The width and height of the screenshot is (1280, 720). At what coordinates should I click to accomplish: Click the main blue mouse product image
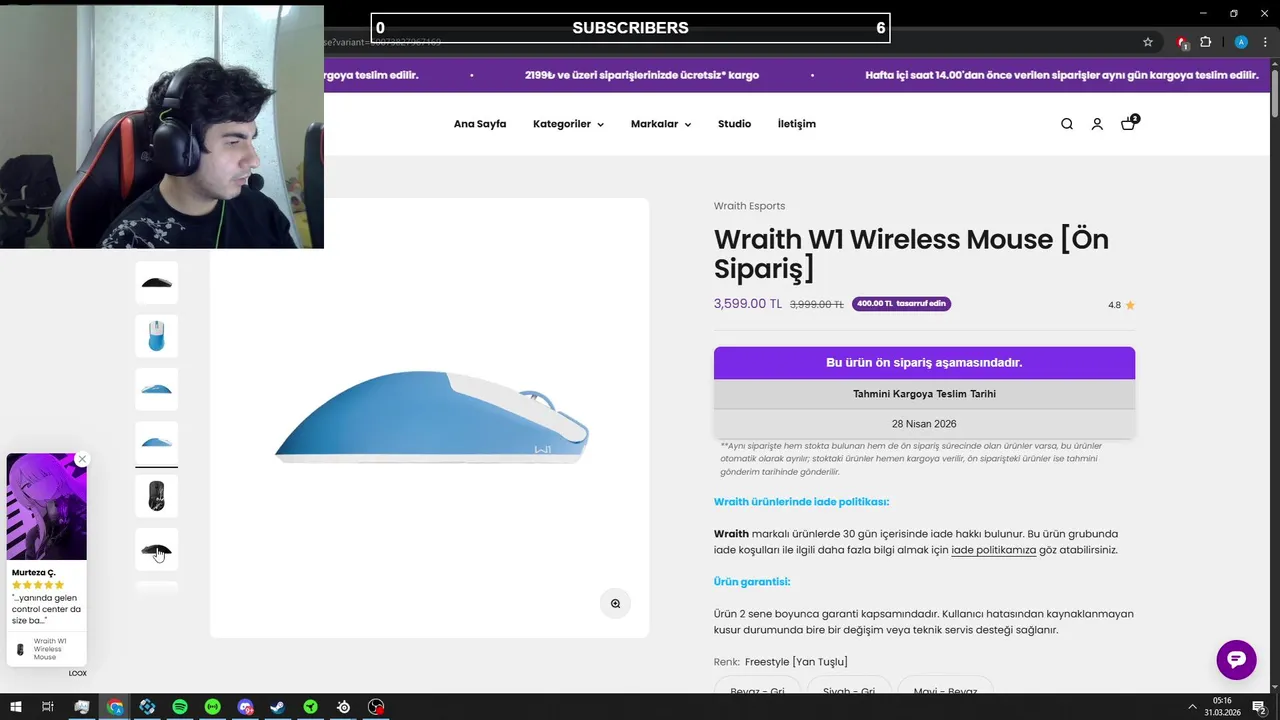tap(430, 417)
